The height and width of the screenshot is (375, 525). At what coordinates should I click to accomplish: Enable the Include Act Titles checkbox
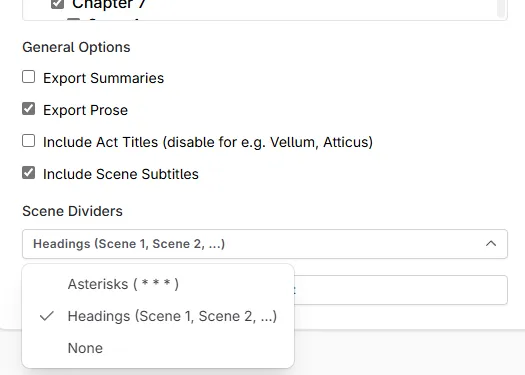pyautogui.click(x=28, y=141)
